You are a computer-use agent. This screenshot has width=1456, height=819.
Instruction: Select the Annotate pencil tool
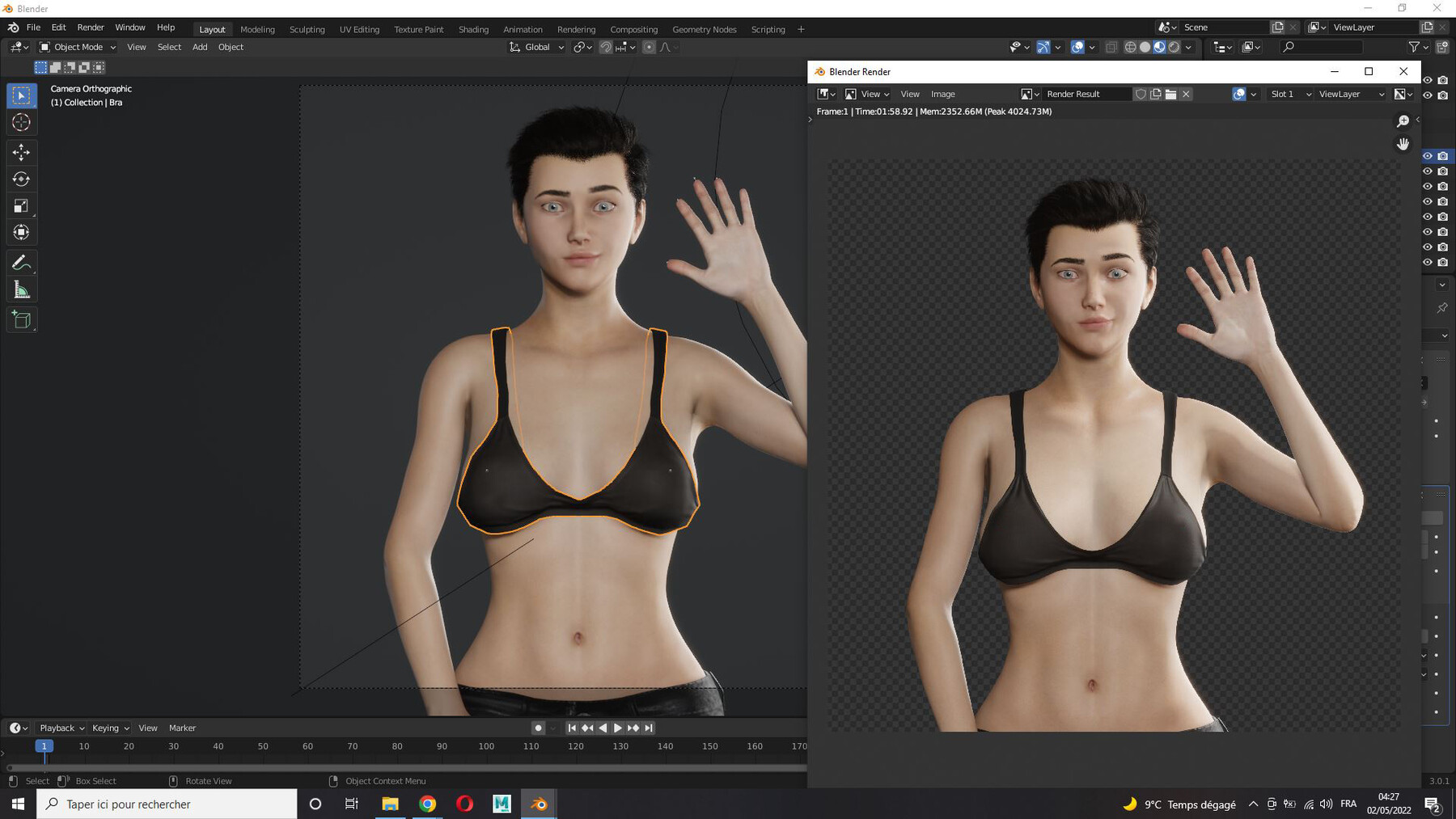point(22,263)
